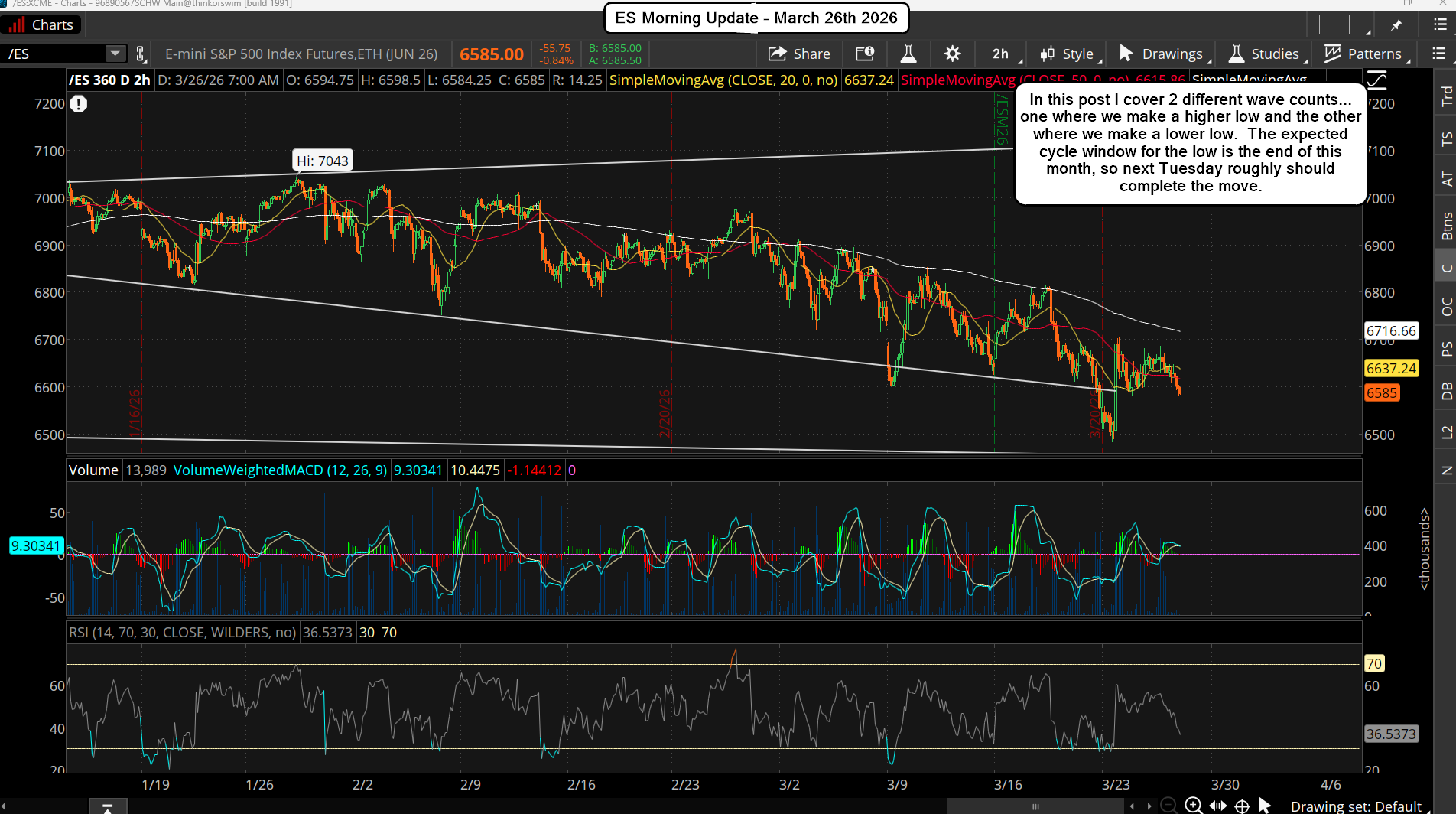Screen dimensions: 1456x814
Task: Pin the window with the pin icon
Action: (1396, 25)
